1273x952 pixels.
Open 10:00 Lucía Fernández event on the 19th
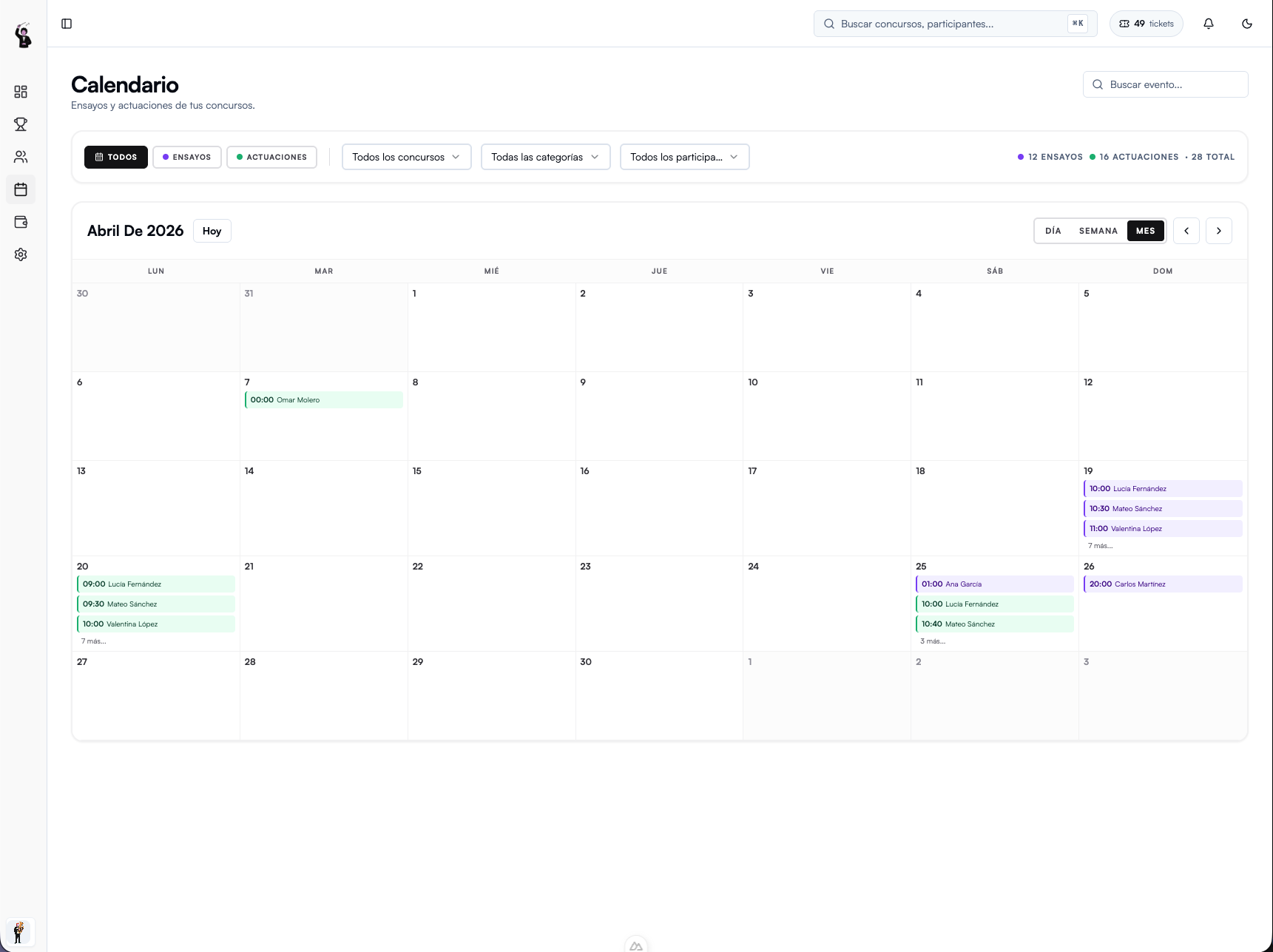coord(1163,488)
